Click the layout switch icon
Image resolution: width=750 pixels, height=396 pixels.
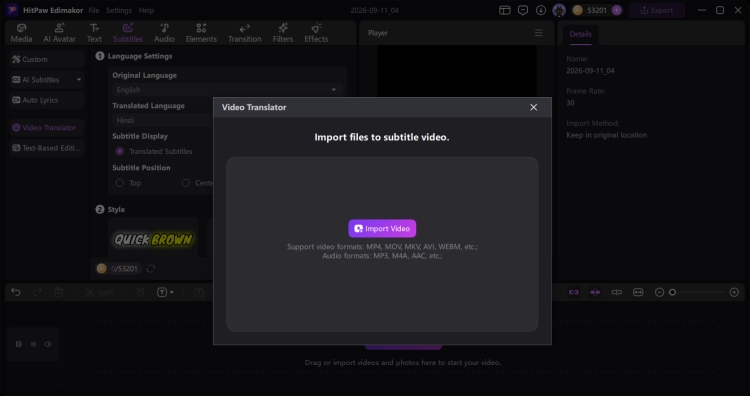pos(505,10)
